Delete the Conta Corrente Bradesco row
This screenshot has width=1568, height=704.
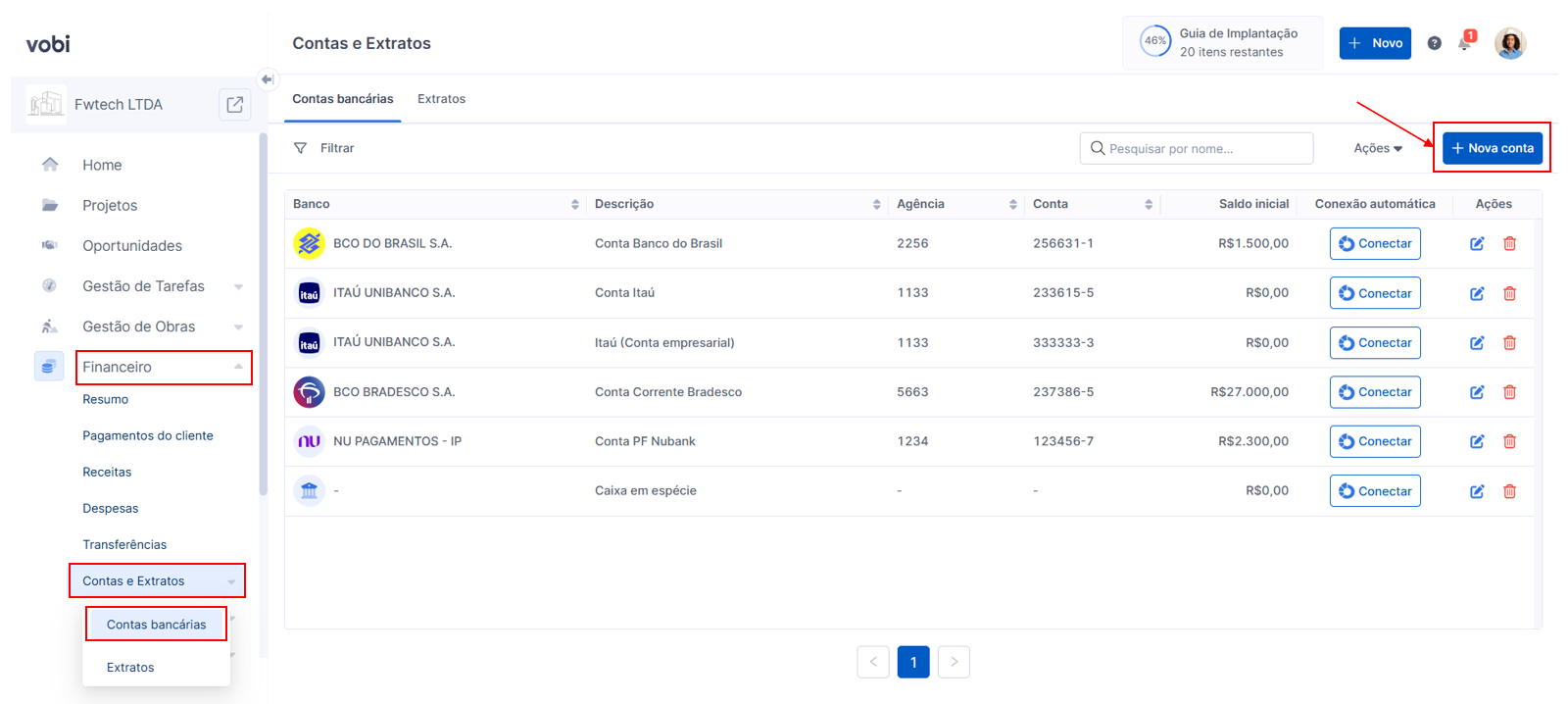pos(1510,392)
